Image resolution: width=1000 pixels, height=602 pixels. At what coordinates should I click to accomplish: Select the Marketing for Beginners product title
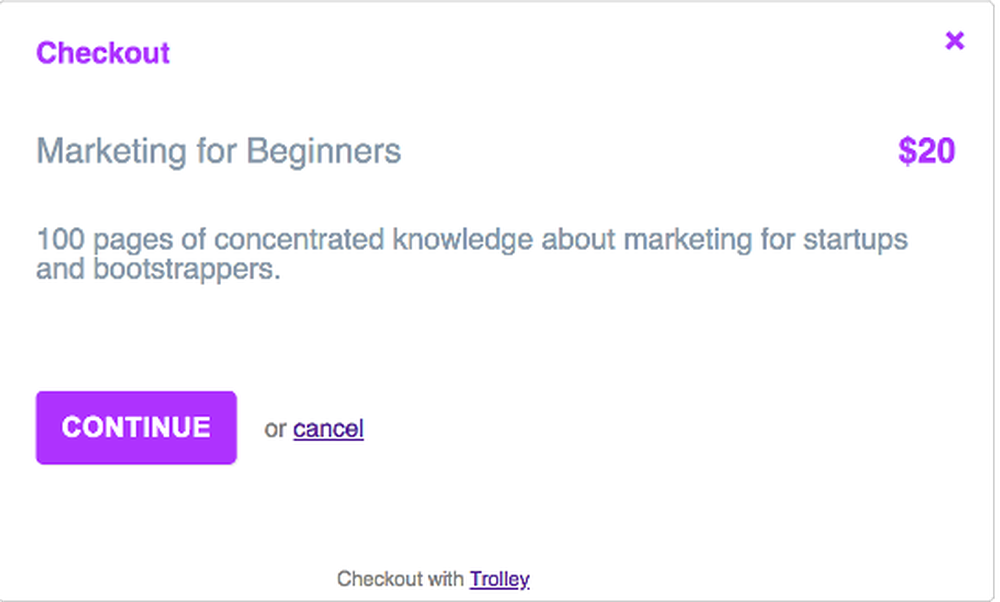(219, 151)
